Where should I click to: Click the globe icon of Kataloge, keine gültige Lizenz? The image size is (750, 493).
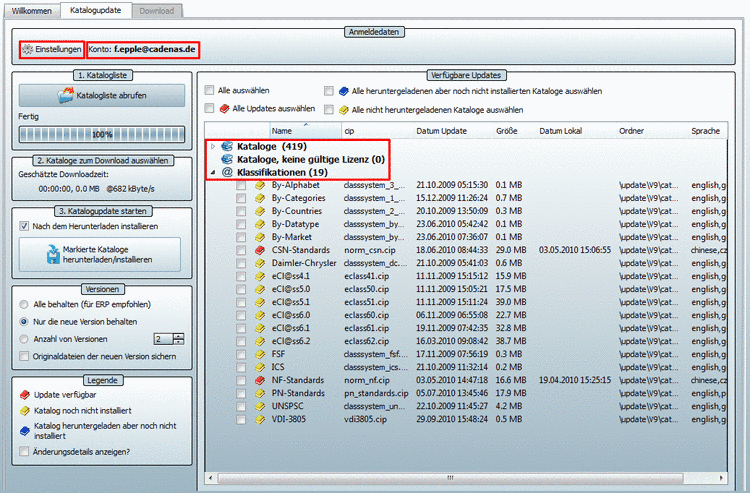(227, 159)
